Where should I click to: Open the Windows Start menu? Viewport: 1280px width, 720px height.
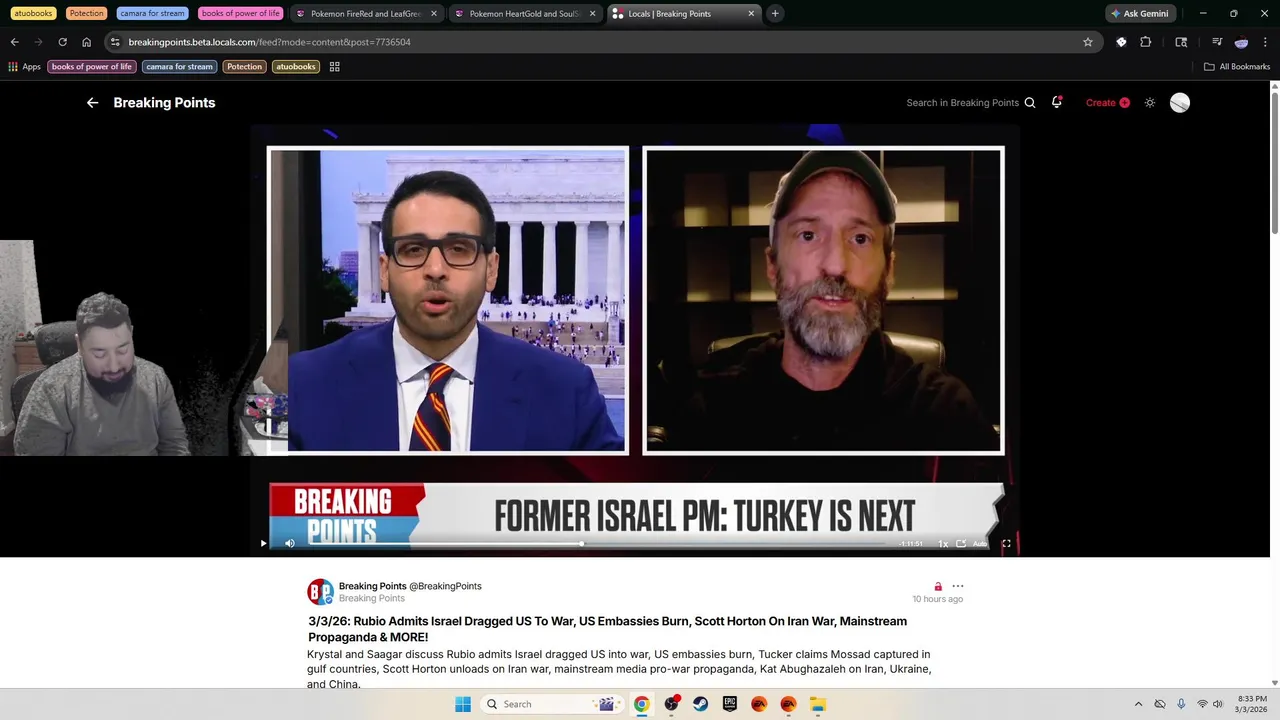point(463,704)
